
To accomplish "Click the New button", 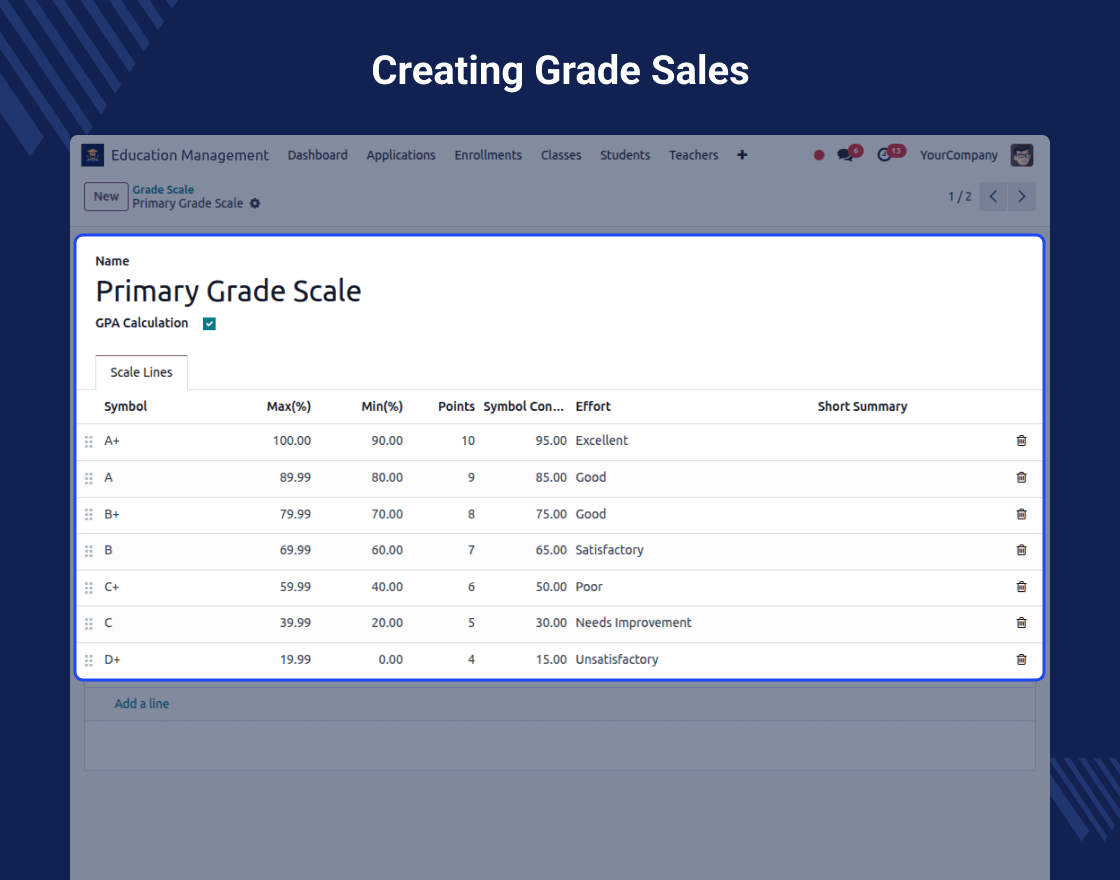I will click(106, 196).
